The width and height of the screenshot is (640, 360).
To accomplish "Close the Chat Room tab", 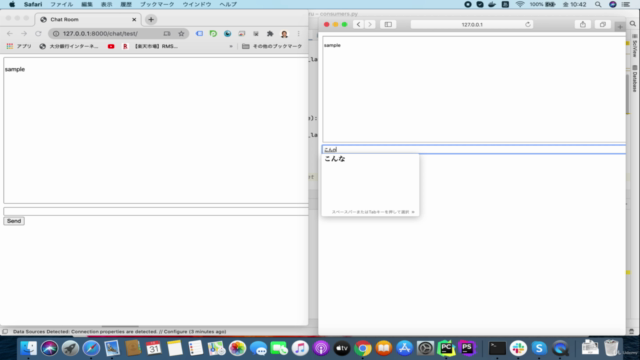I will tap(134, 19).
